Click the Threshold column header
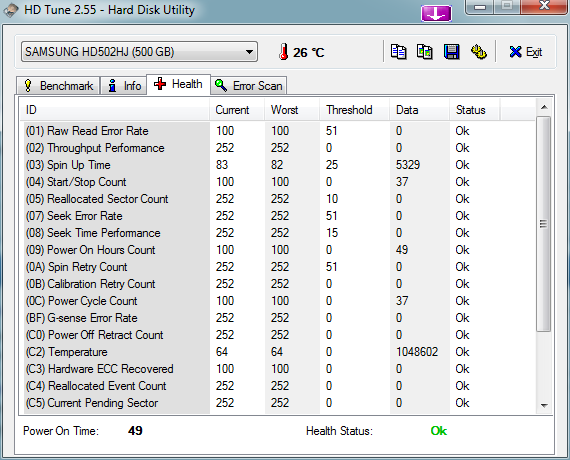 coord(354,110)
